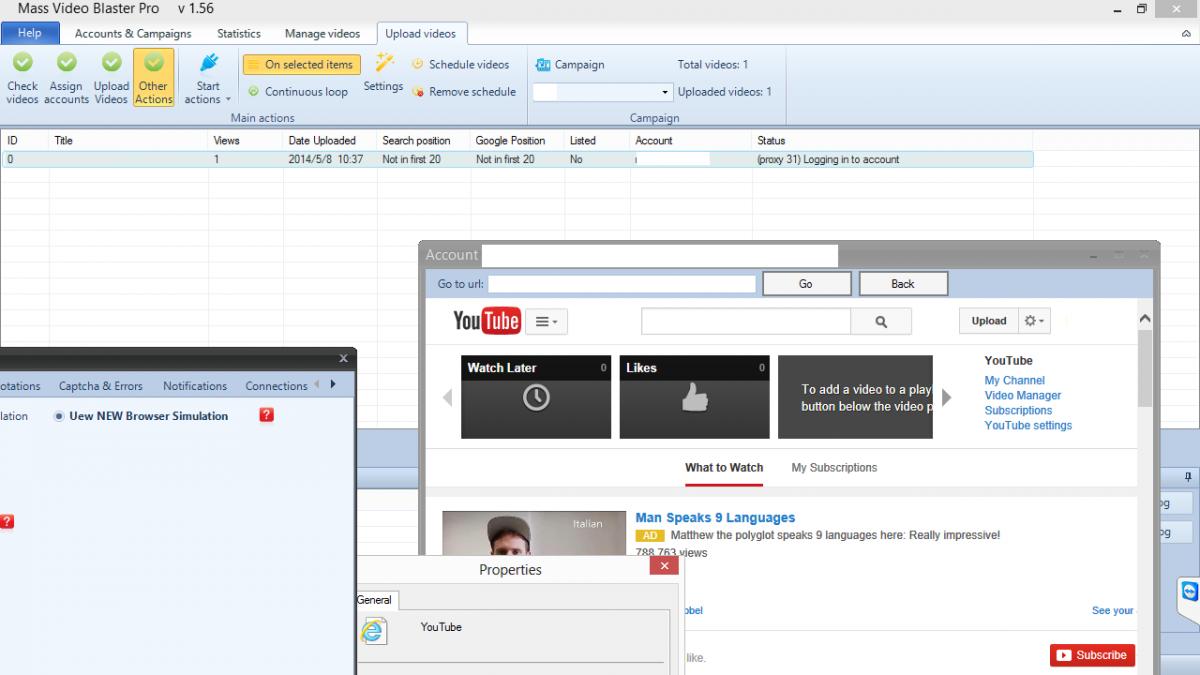Viewport: 1200px width, 675px height.
Task: Click the Assign accounts ribbon icon
Action: pyautogui.click(x=66, y=63)
